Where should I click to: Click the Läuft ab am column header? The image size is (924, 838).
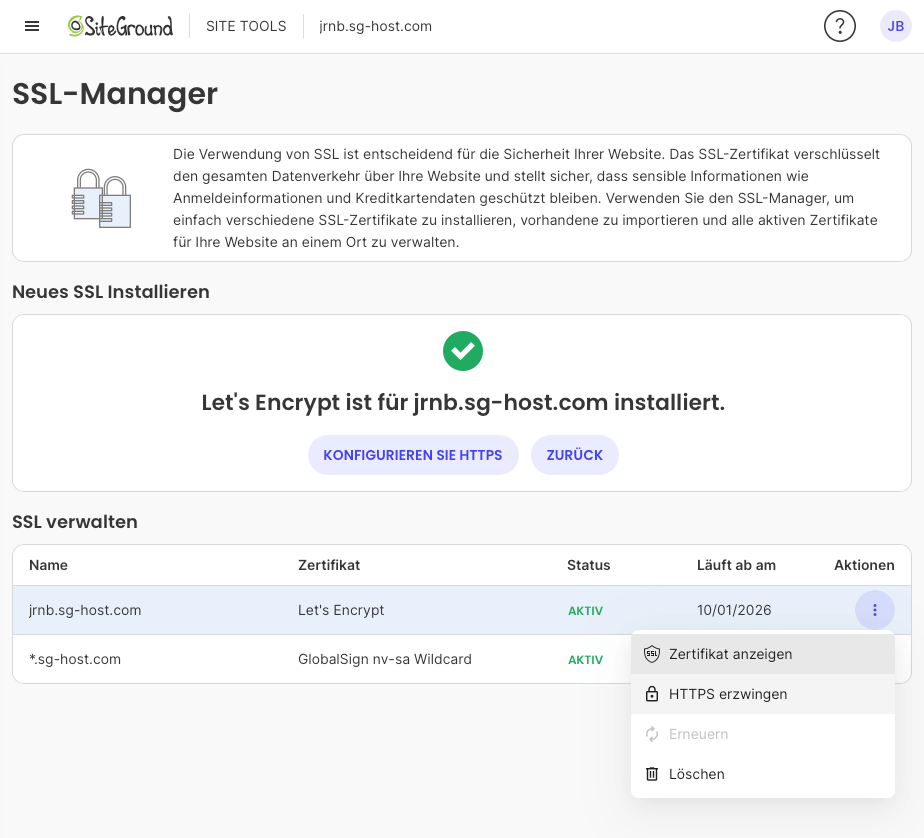[x=736, y=565]
